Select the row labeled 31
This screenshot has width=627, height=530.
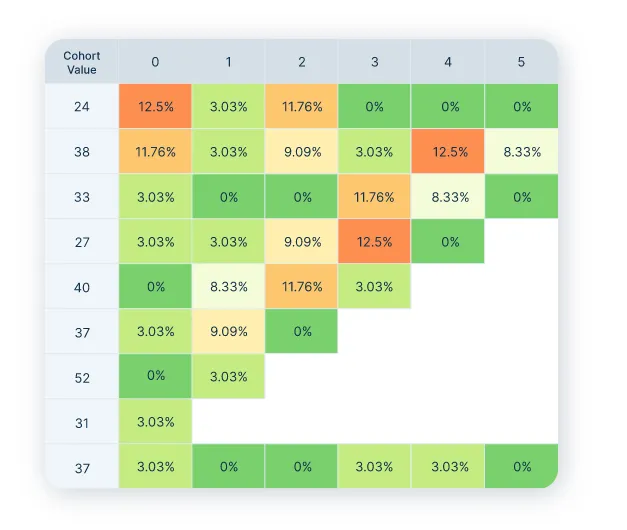coord(81,422)
